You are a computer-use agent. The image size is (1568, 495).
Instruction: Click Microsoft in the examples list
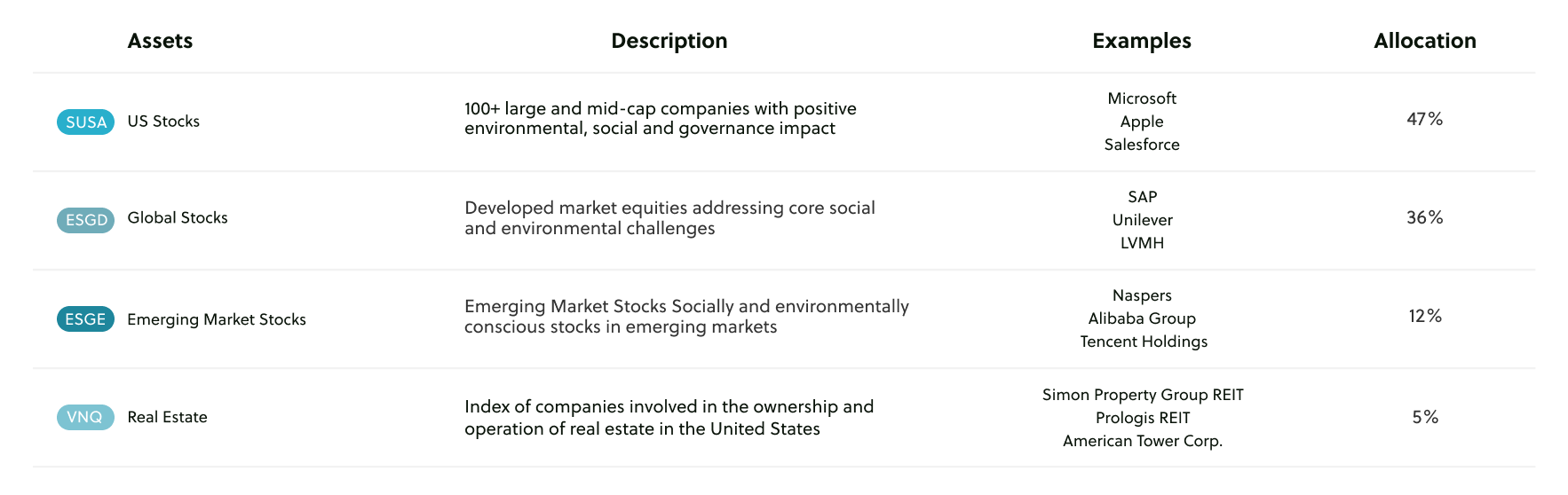1142,98
